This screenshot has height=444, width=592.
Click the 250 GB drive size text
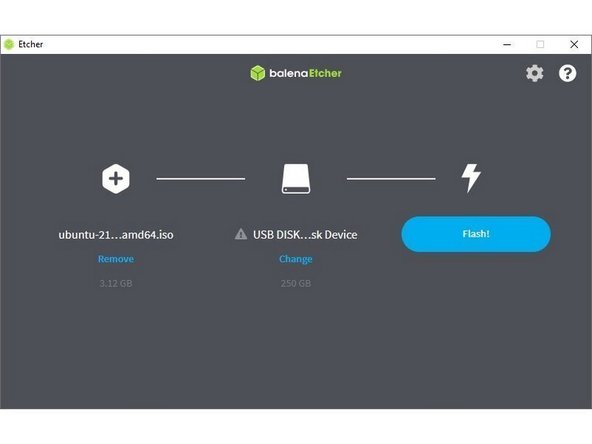pos(296,283)
